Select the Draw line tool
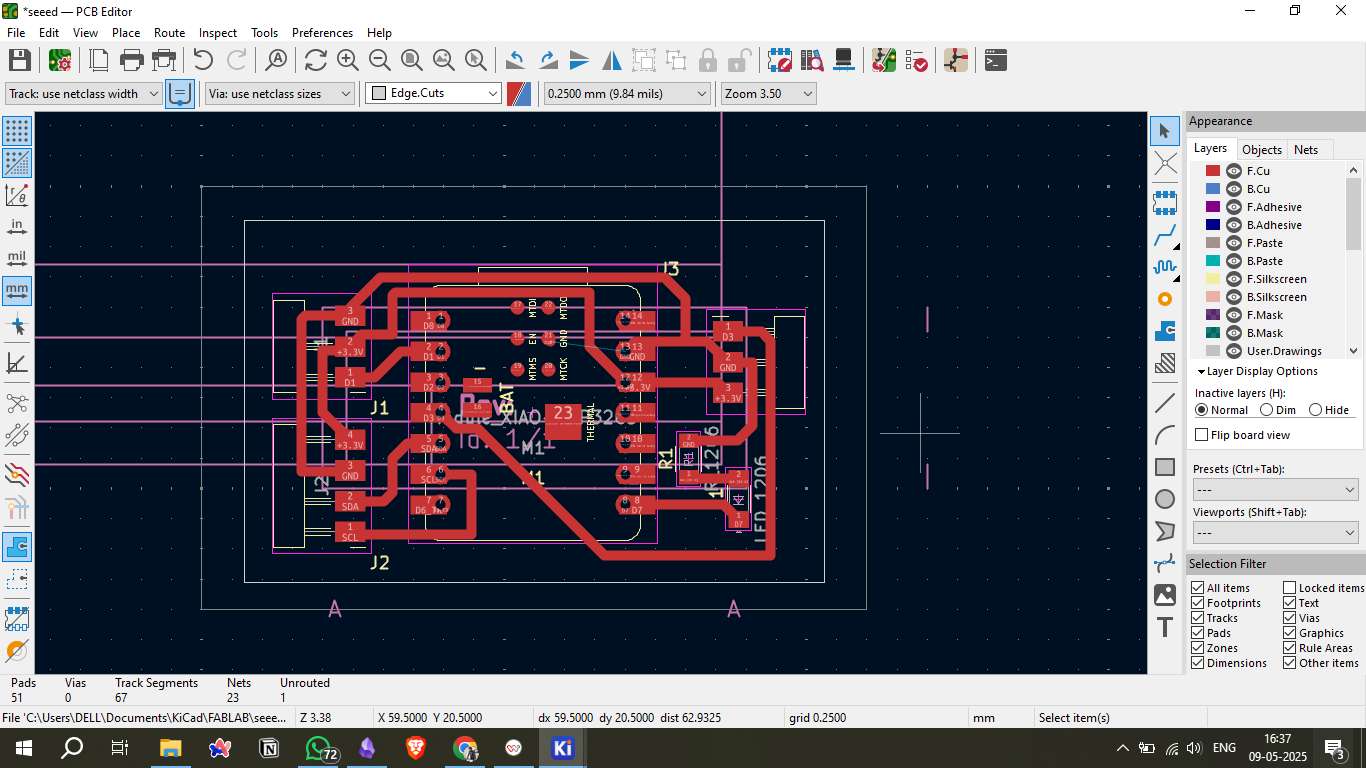The width and height of the screenshot is (1366, 768). 1165,403
